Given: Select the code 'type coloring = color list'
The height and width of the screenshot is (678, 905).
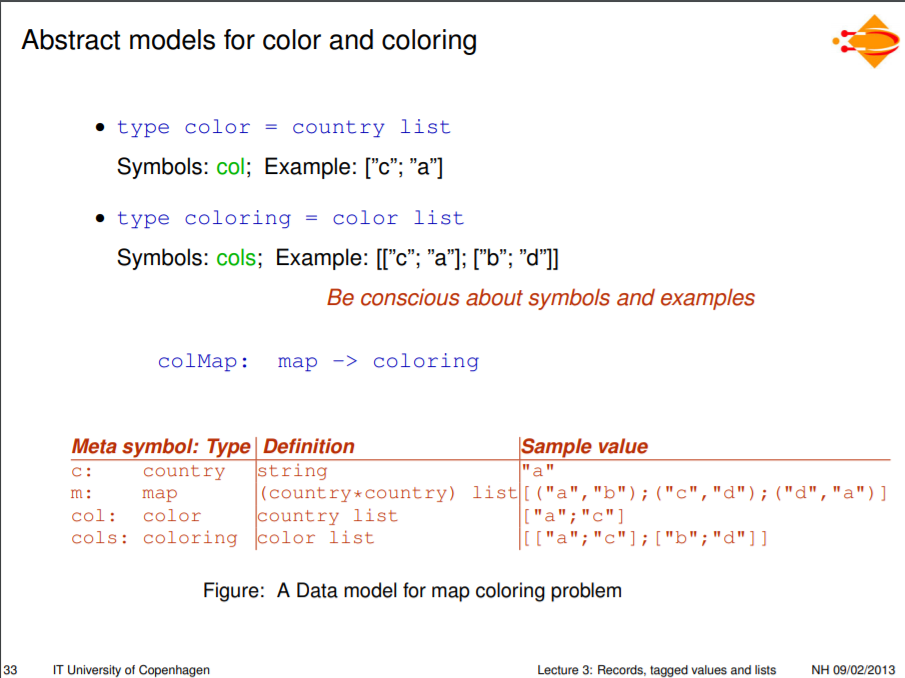Looking at the screenshot, I should 290,219.
